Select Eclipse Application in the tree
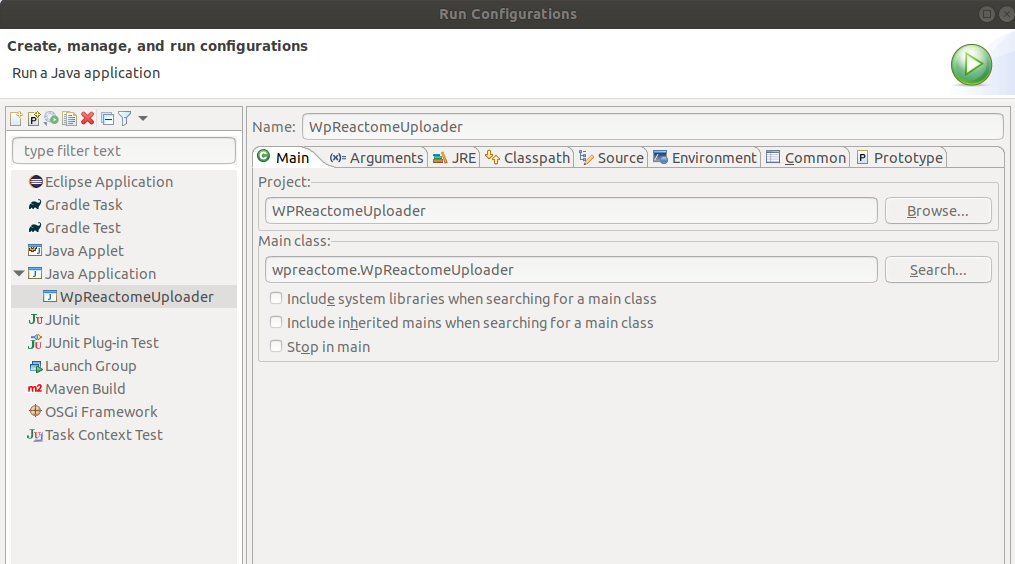The image size is (1015, 564). 109,182
